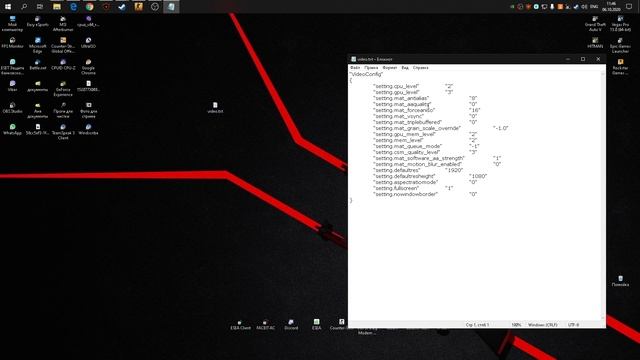Close the Notepad window
This screenshot has height=360, width=640.
598,59
